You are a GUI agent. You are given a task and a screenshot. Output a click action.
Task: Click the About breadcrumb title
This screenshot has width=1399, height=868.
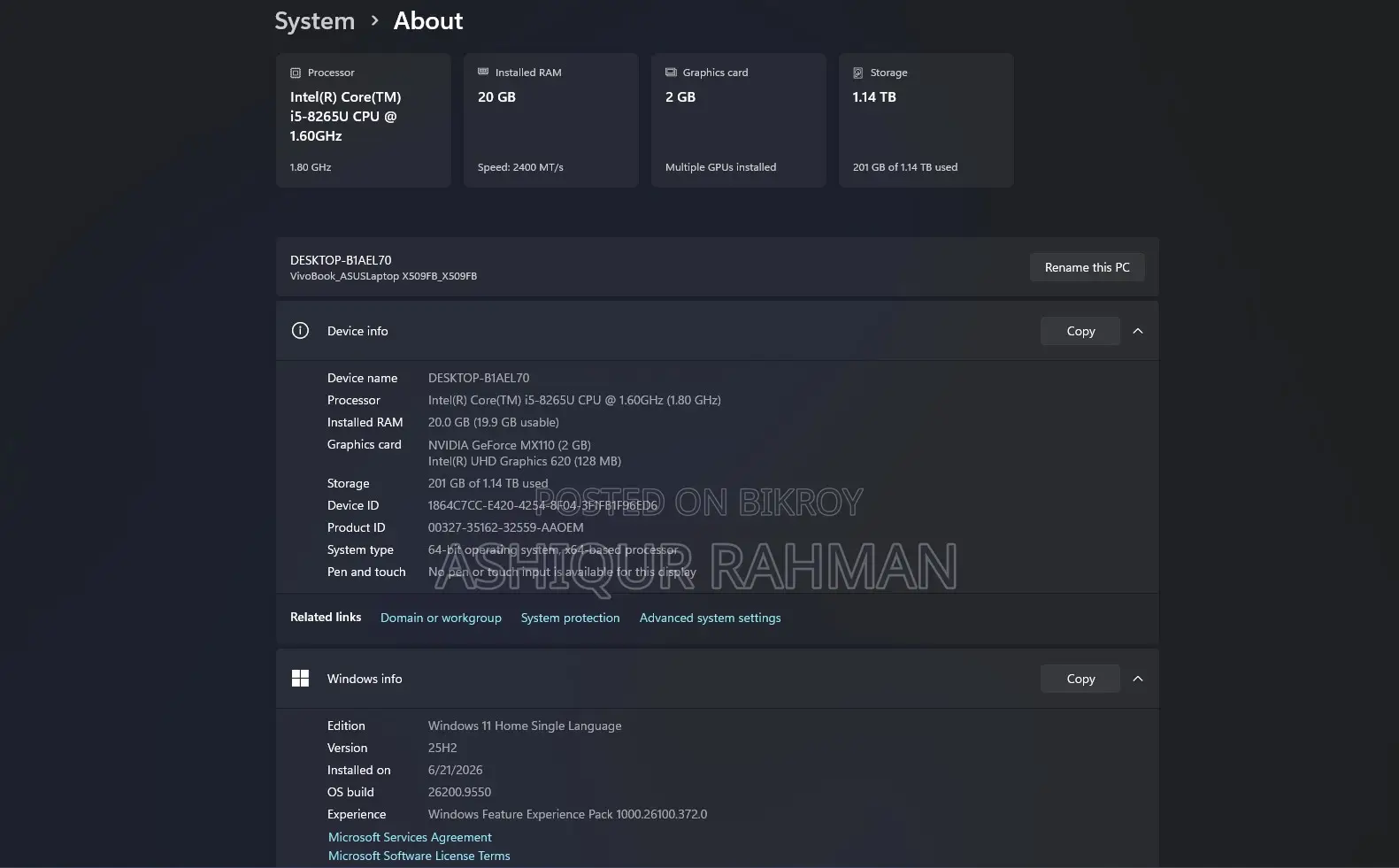point(428,21)
